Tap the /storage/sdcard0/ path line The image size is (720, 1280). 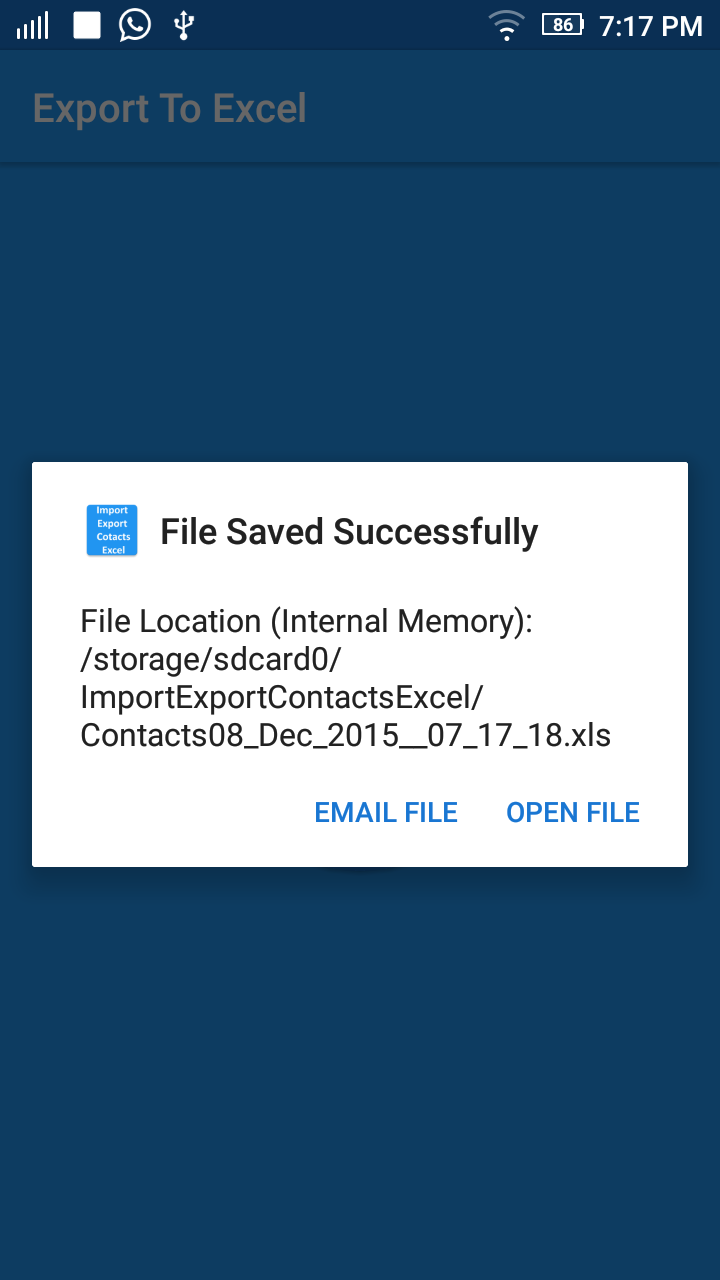click(x=211, y=660)
